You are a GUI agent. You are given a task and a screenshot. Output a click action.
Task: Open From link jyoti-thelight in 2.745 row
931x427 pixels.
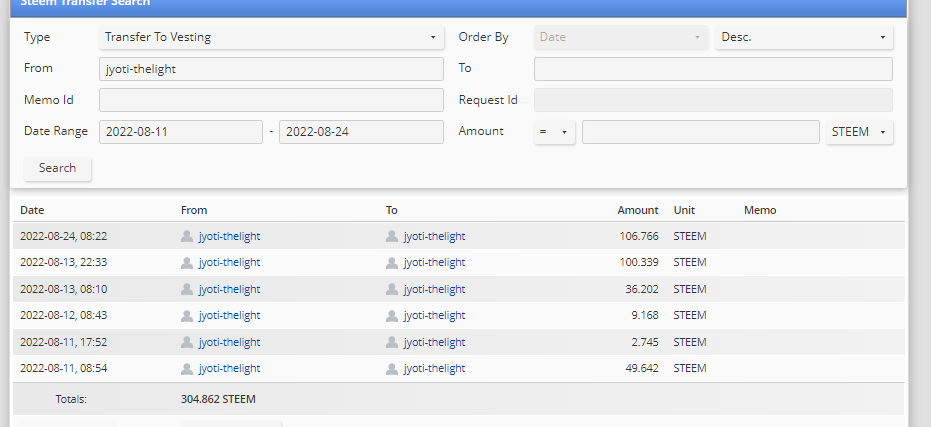point(229,342)
